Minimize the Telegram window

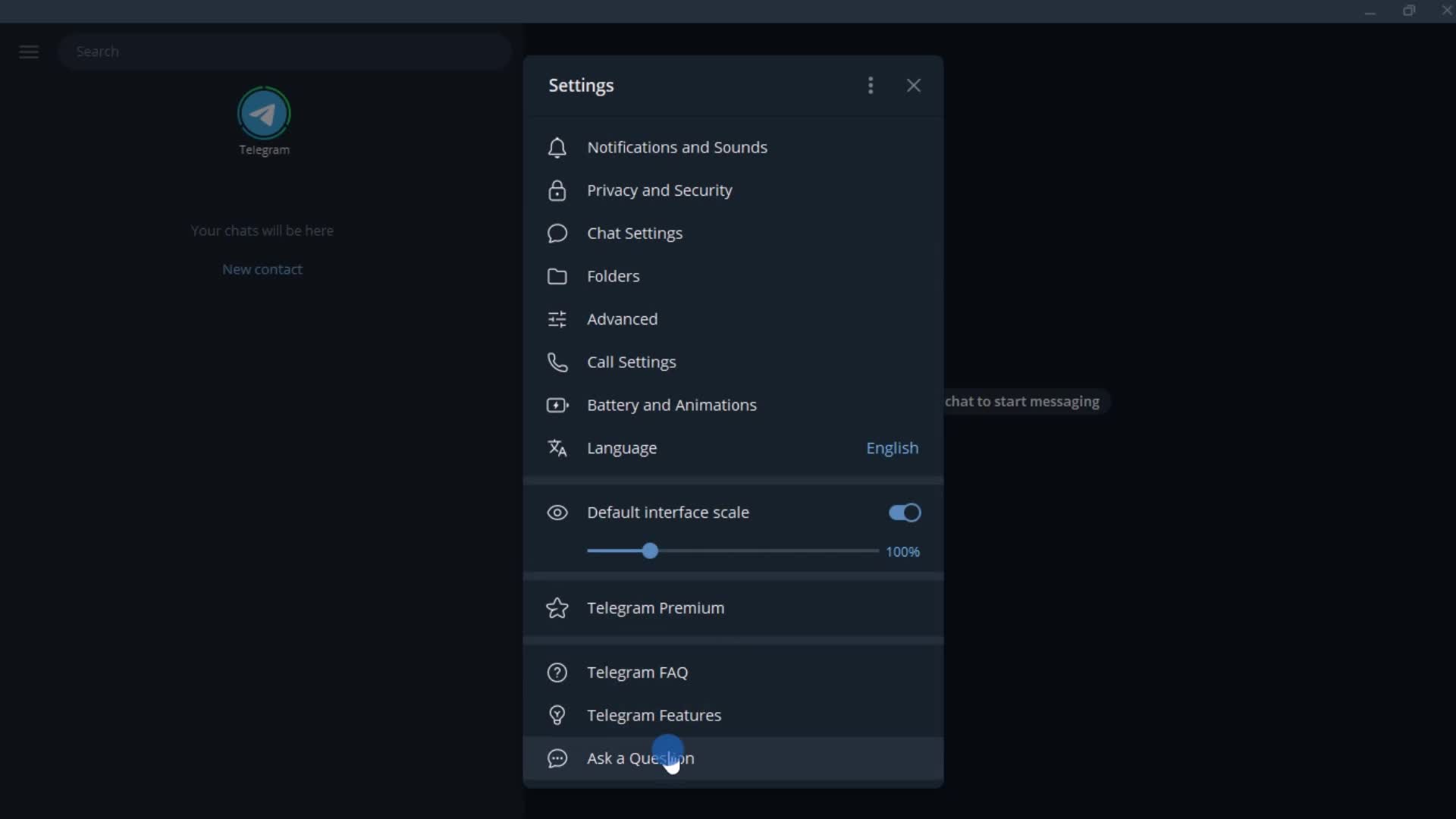pos(1370,11)
